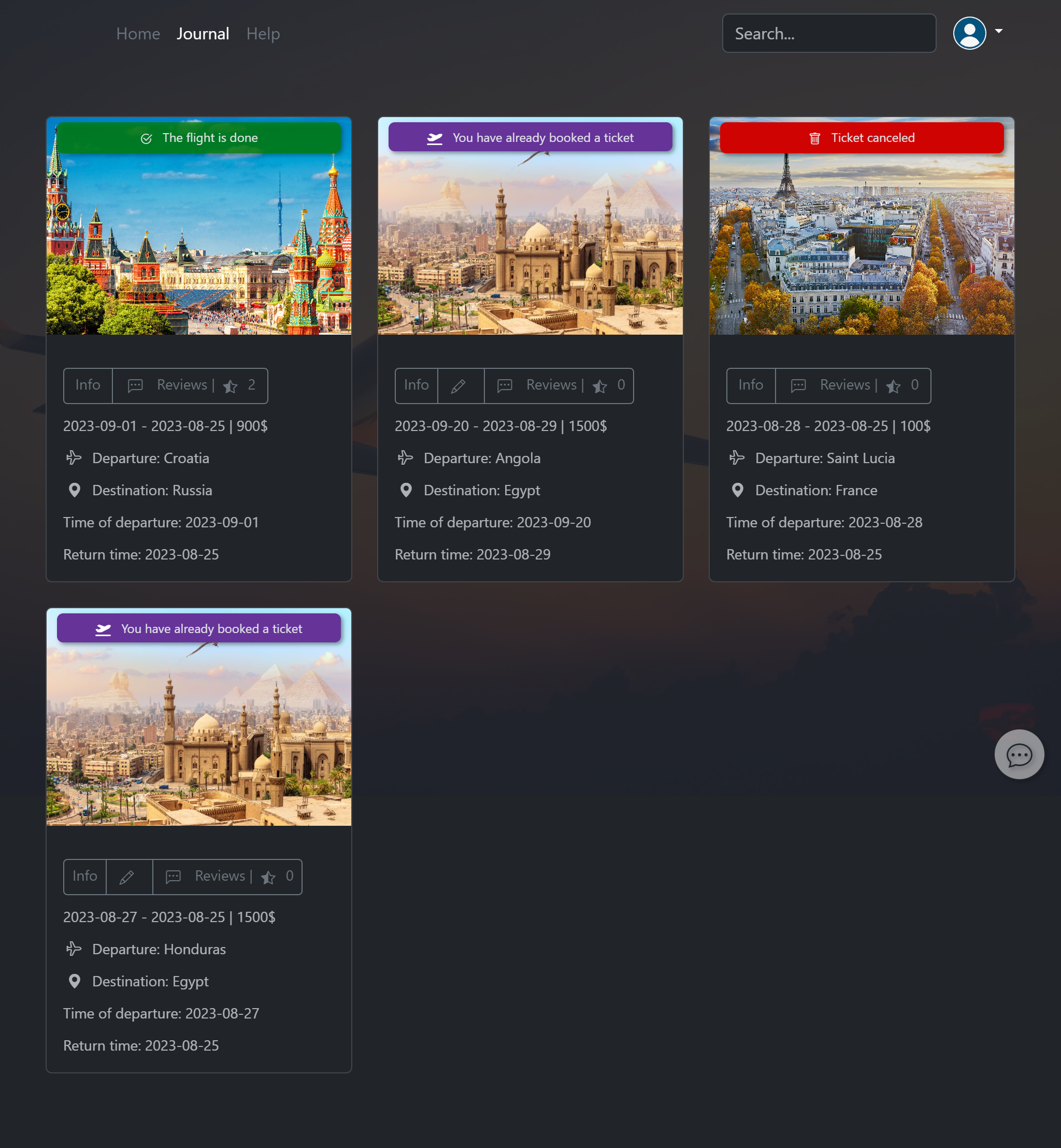Click the reviews chat icon on Russia card
The image size is (1061, 1148).
pos(136,386)
